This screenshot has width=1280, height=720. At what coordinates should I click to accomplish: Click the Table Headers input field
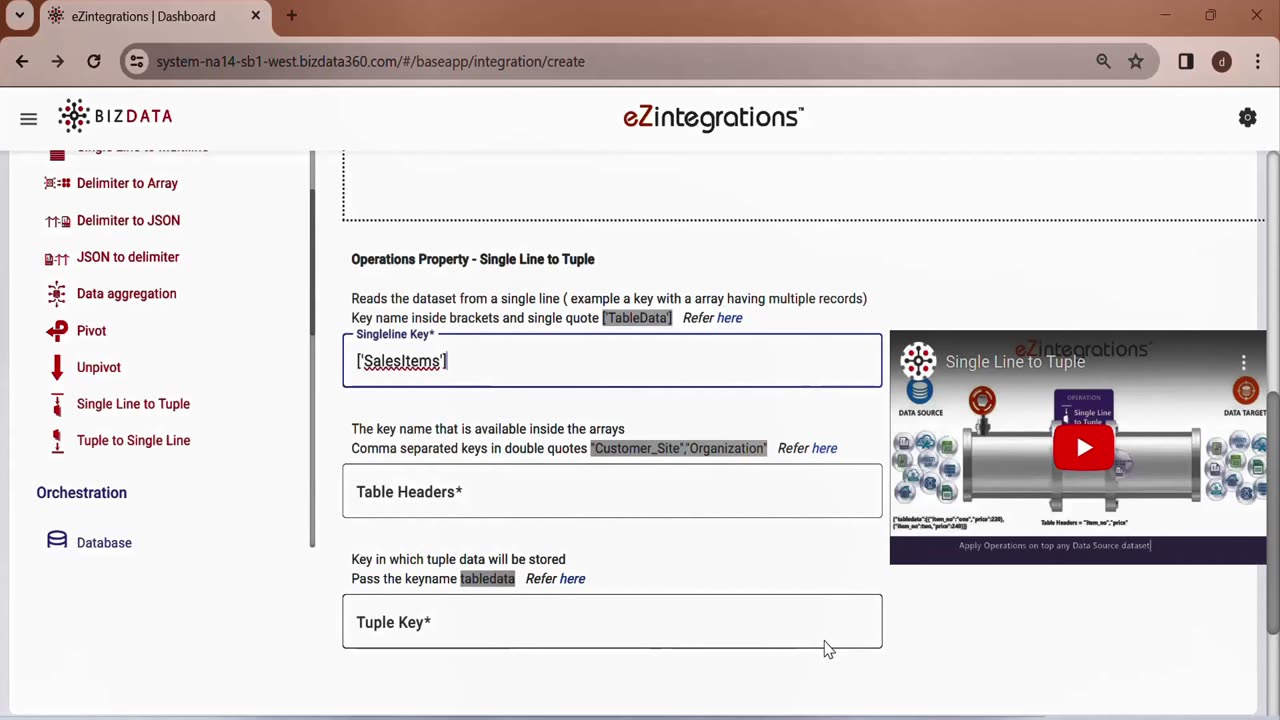tap(612, 491)
